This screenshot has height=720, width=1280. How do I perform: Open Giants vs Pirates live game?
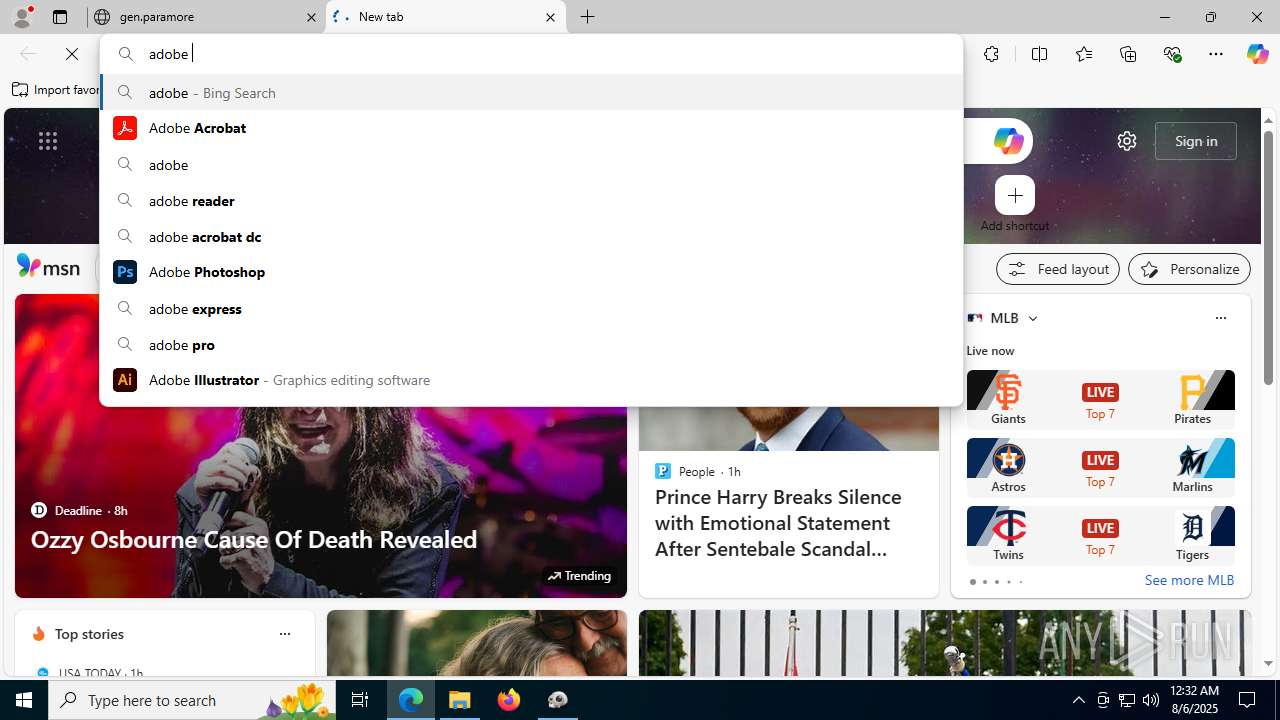pyautogui.click(x=1100, y=399)
